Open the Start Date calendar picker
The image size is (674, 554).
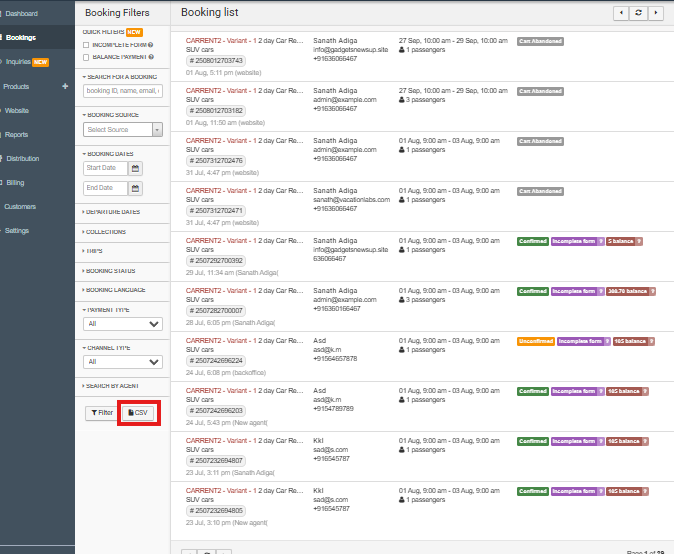136,168
